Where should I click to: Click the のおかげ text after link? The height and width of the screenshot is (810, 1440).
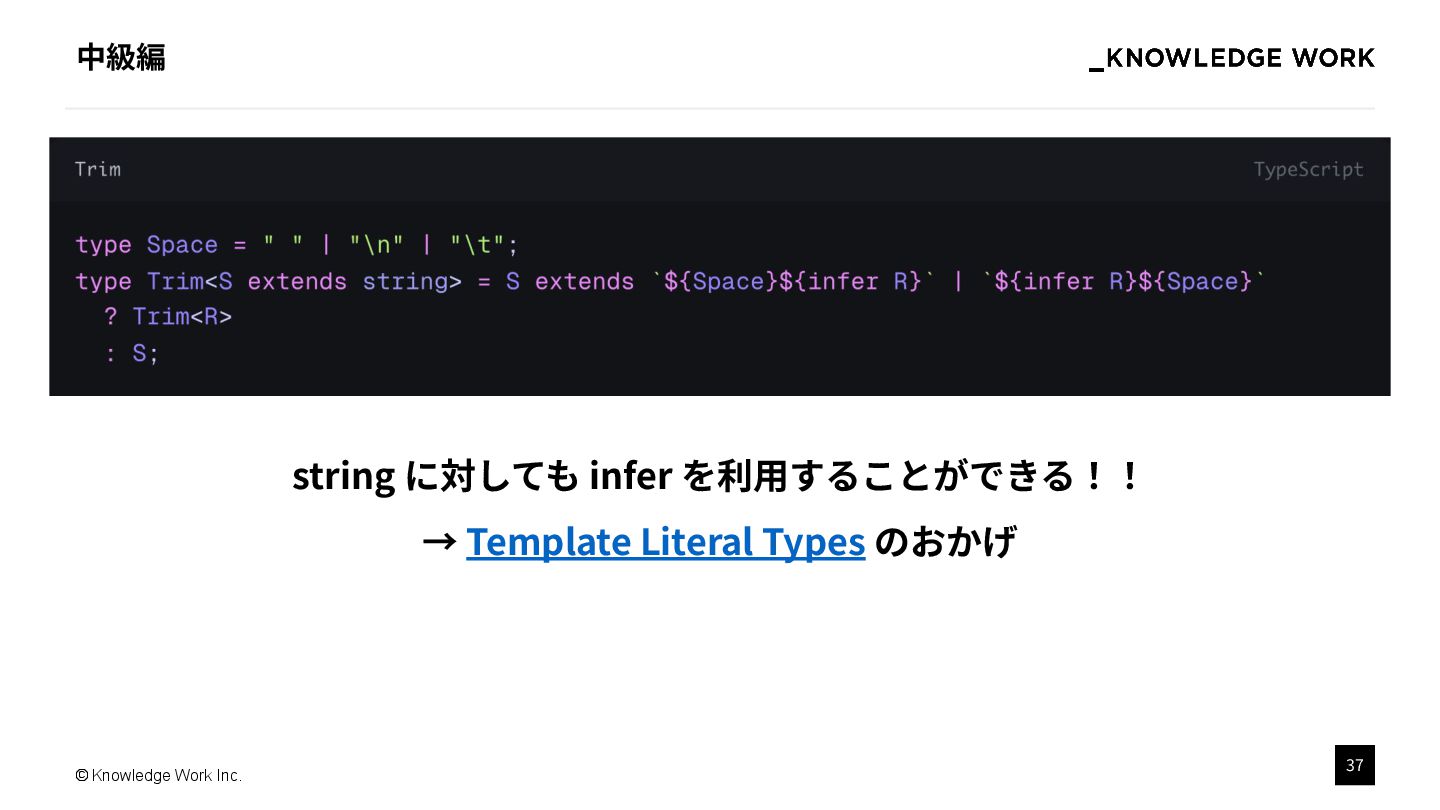(x=945, y=541)
